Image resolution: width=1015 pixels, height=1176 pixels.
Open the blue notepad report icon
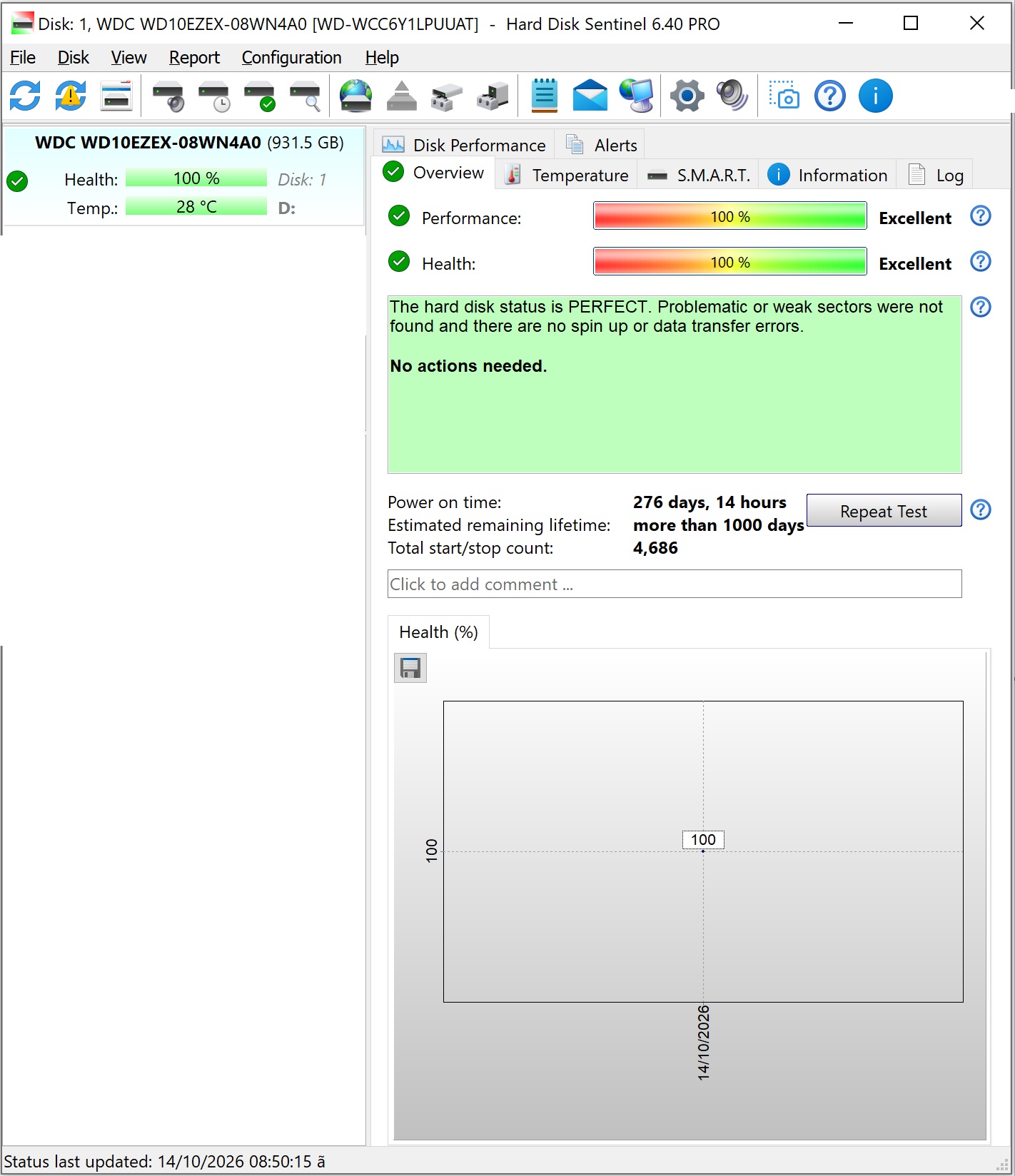click(545, 96)
